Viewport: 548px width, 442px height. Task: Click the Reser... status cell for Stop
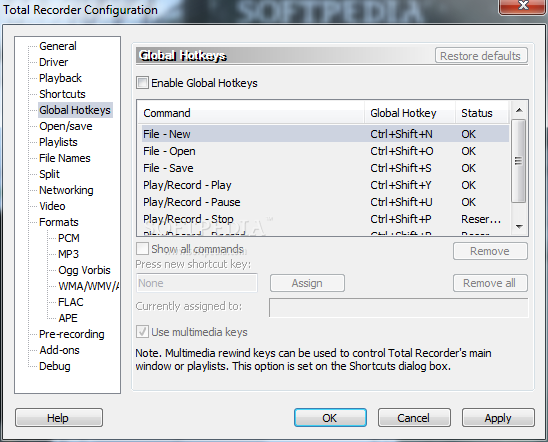(x=481, y=219)
